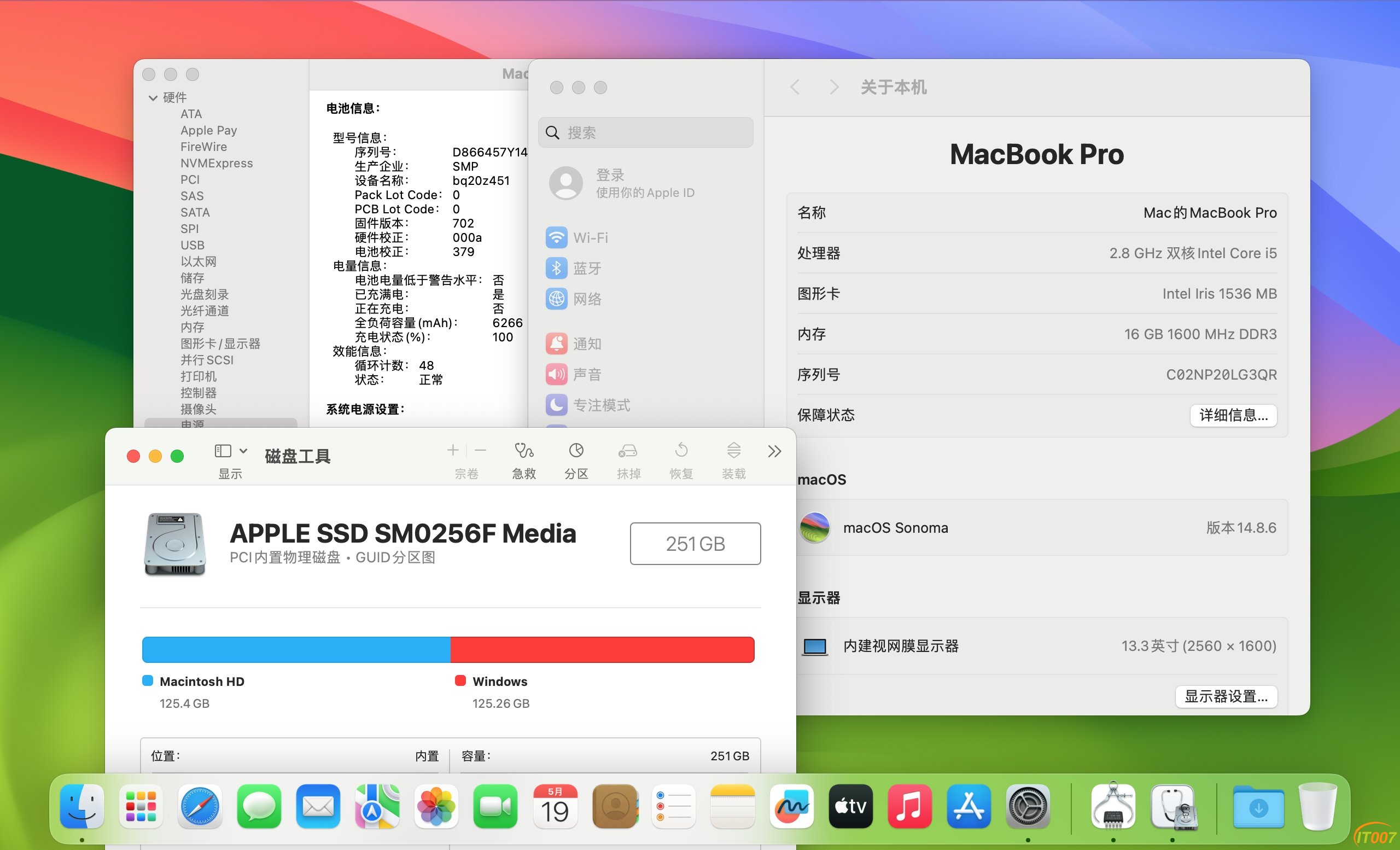Screen dimensions: 1400x850
Task: Open Messages in the Dock
Action: [259, 806]
